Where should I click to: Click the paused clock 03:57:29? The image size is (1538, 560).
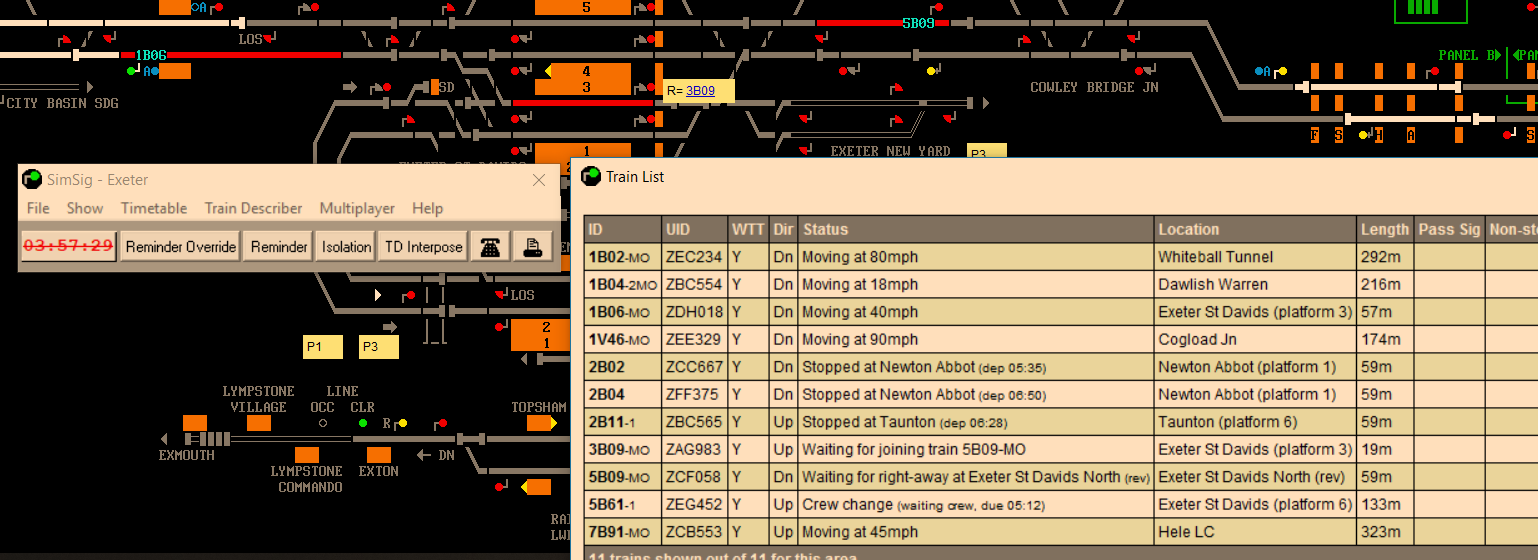coord(69,247)
